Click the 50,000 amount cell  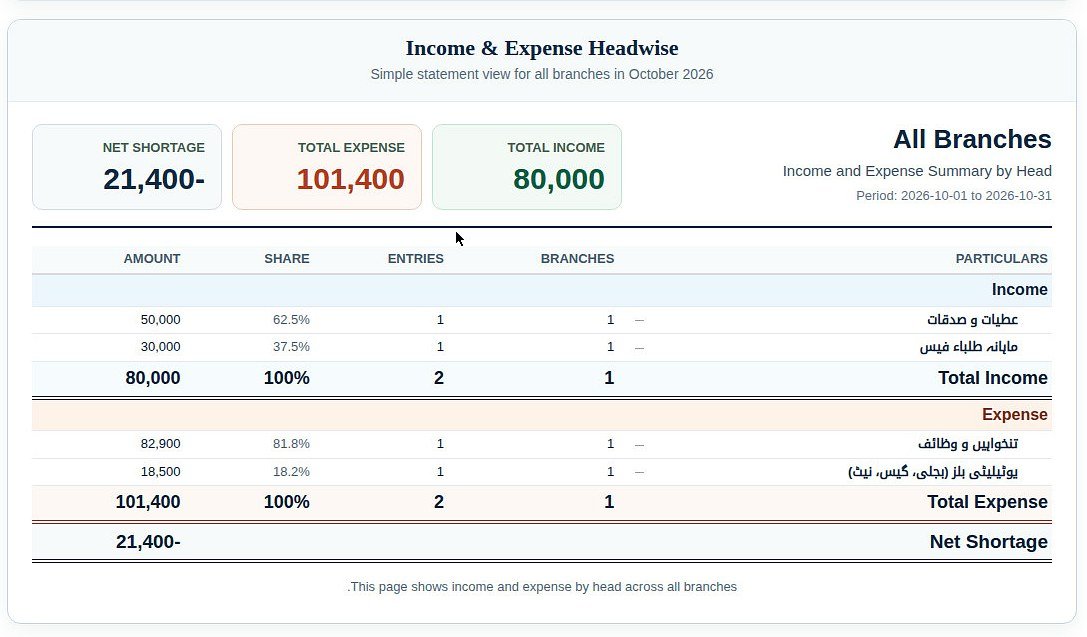coord(160,320)
